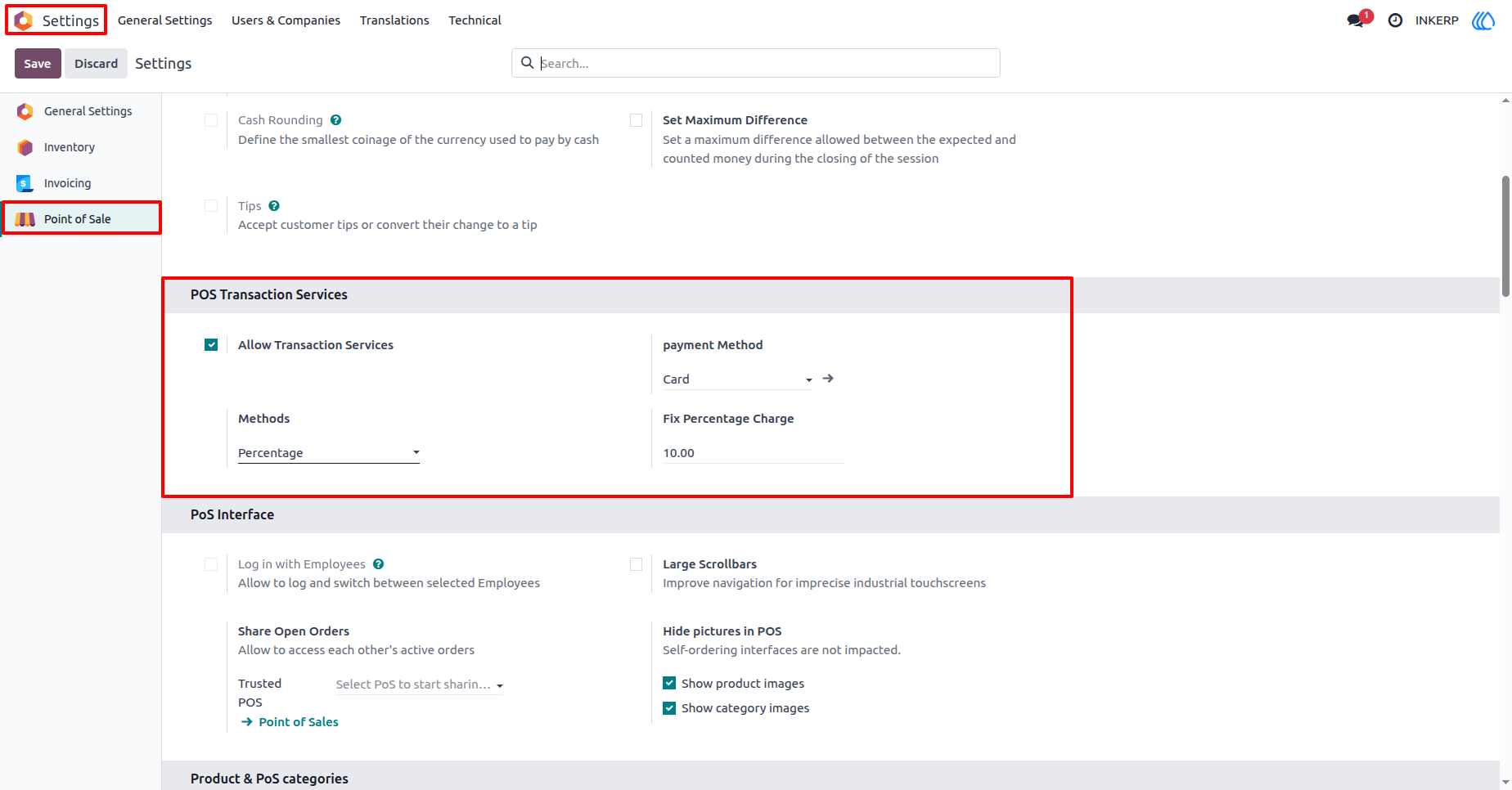Image resolution: width=1512 pixels, height=790 pixels.
Task: Click the page vertical scrollbar
Action: 1505,236
